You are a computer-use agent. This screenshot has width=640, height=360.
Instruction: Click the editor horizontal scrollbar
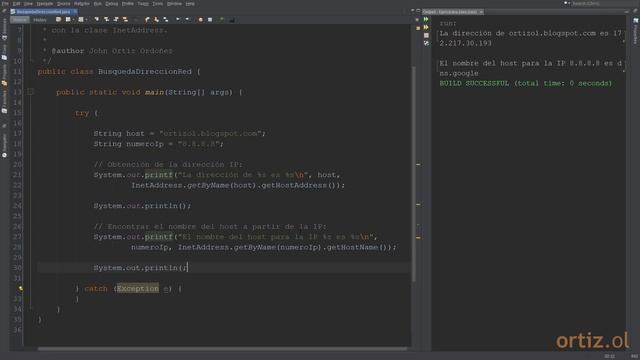click(222, 349)
